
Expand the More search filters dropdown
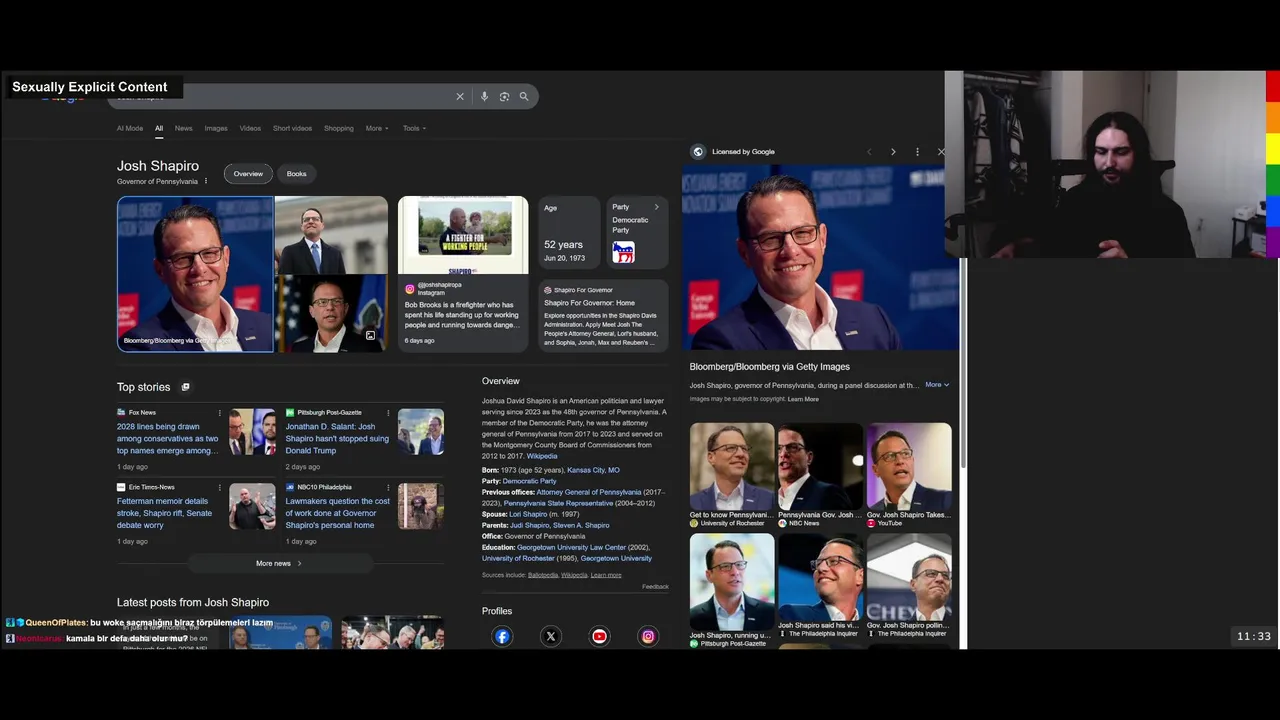(377, 128)
